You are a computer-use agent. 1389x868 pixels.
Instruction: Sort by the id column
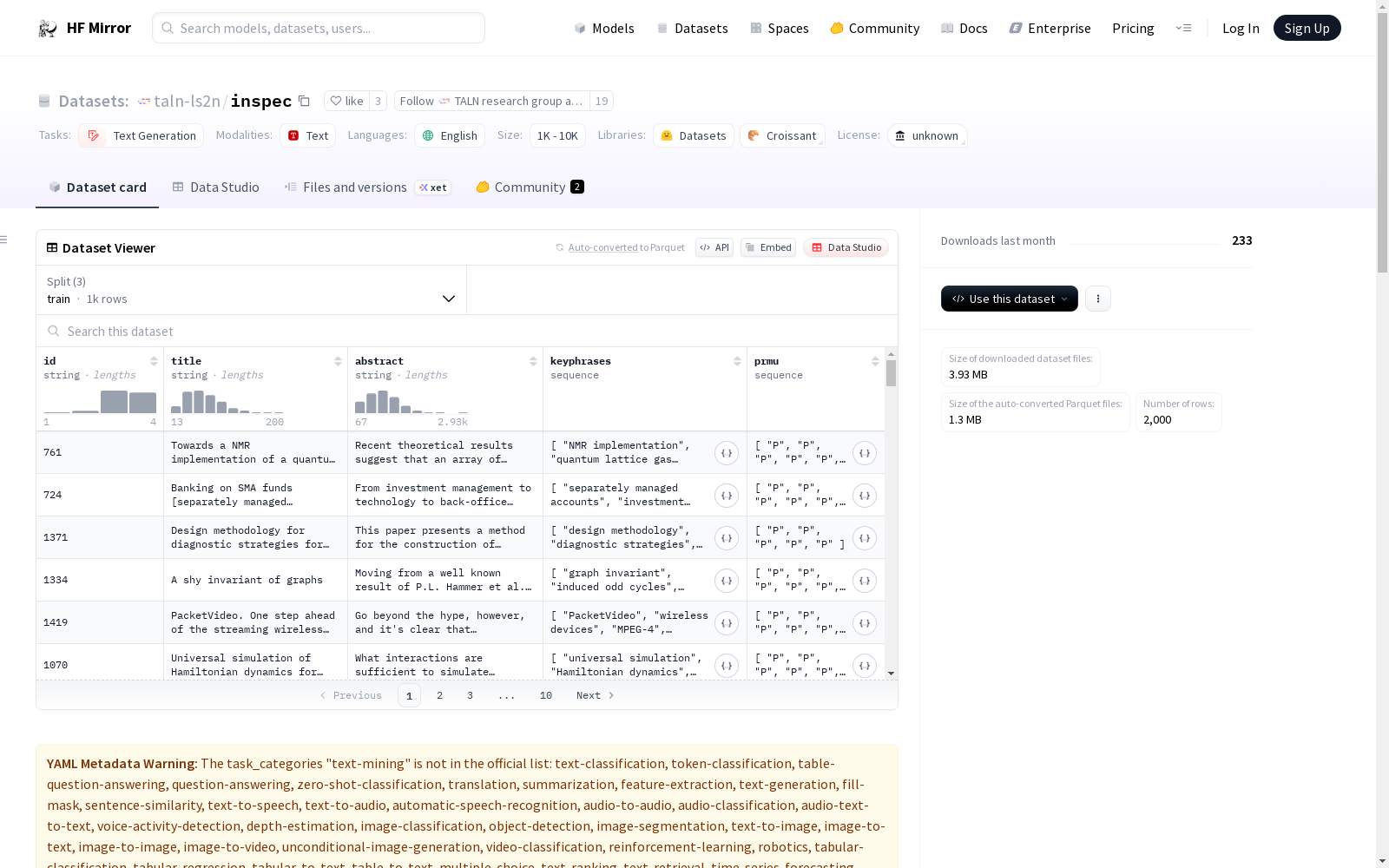(x=154, y=361)
